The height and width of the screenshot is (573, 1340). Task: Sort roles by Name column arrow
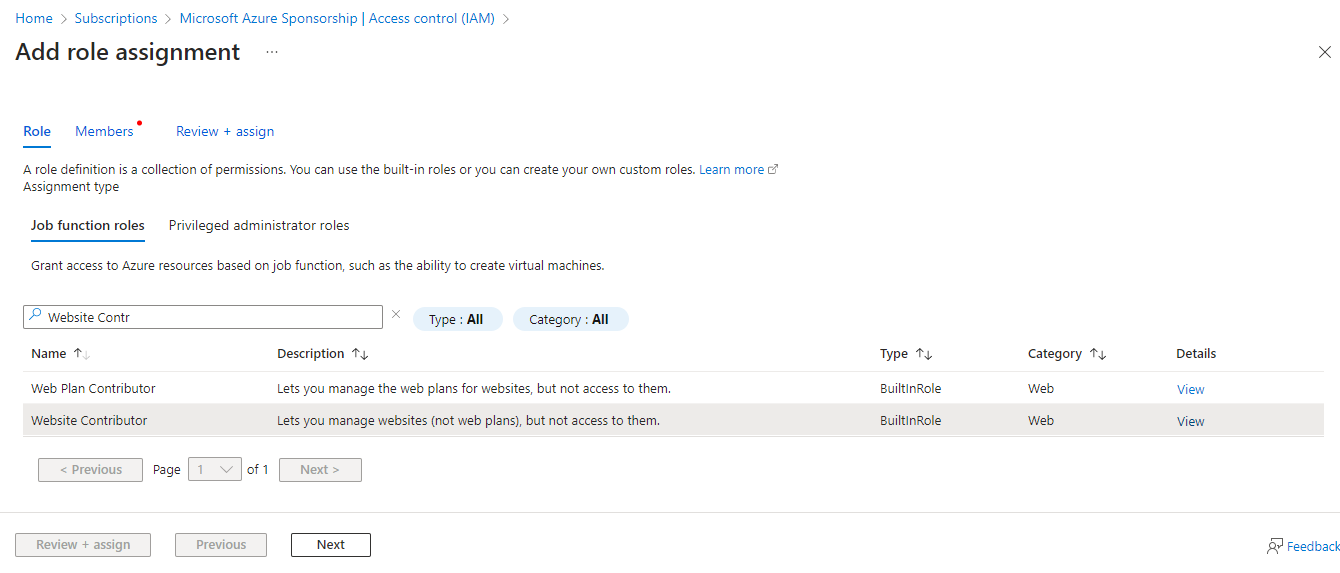point(82,354)
